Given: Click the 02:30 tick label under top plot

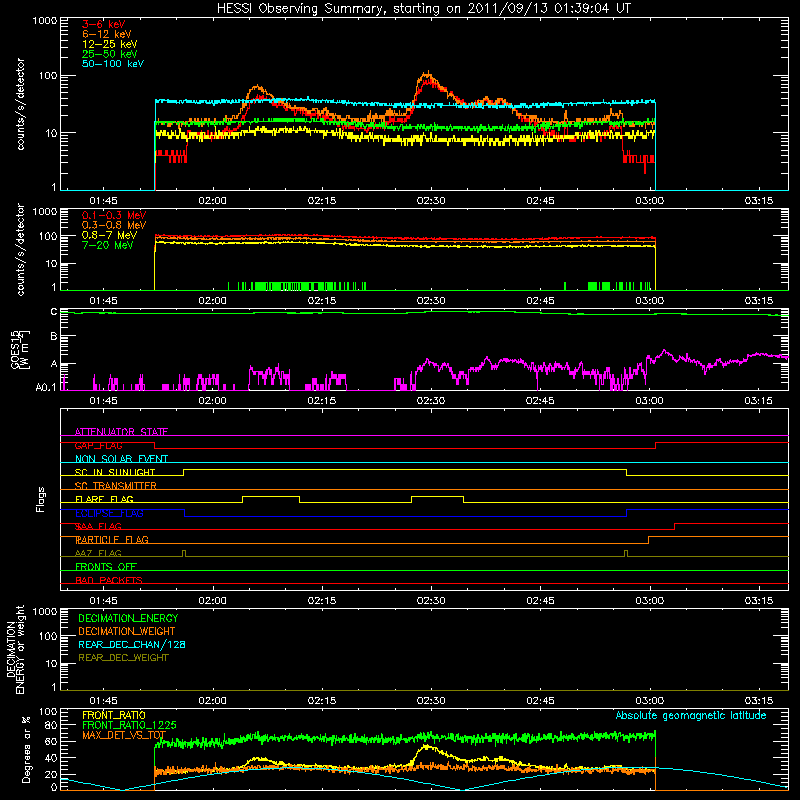Looking at the screenshot, I should coord(431,201).
